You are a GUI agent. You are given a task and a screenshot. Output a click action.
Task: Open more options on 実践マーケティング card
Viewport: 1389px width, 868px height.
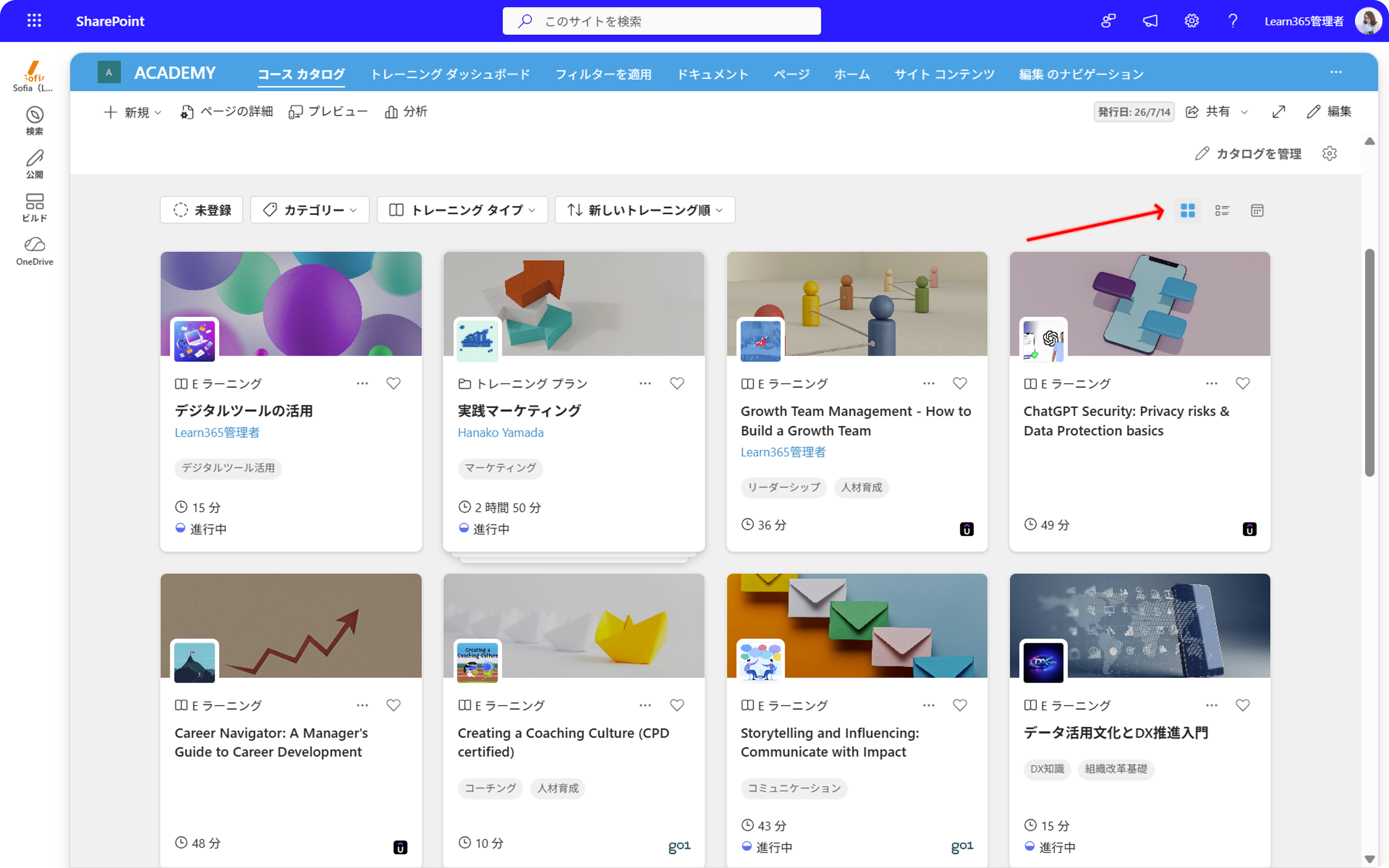(x=645, y=383)
